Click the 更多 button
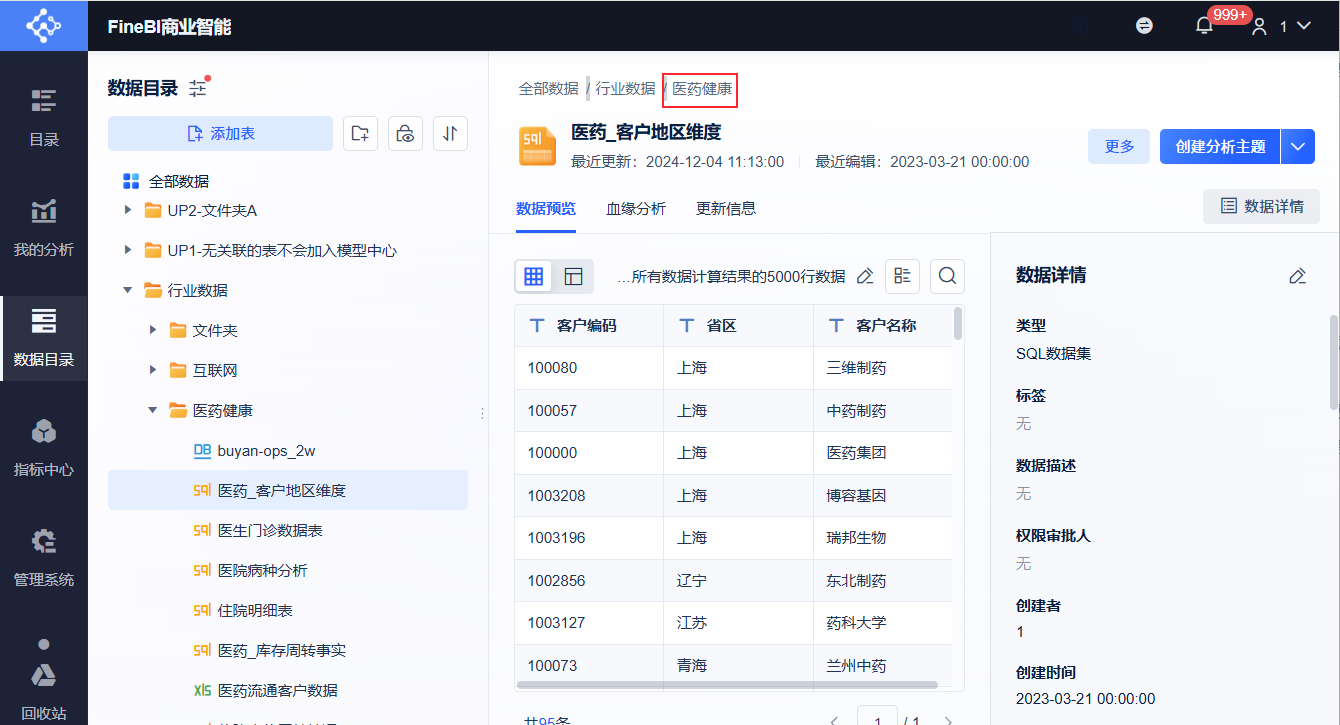 [x=1119, y=146]
